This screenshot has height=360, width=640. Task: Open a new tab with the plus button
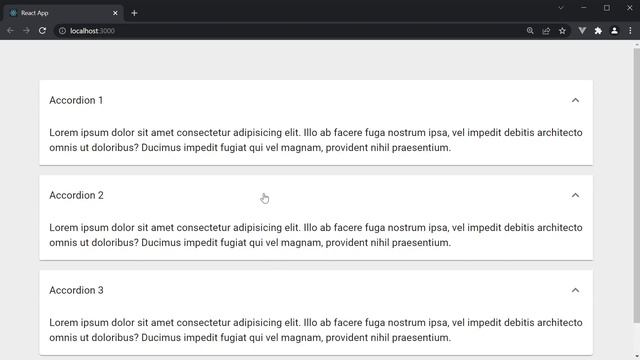click(134, 13)
